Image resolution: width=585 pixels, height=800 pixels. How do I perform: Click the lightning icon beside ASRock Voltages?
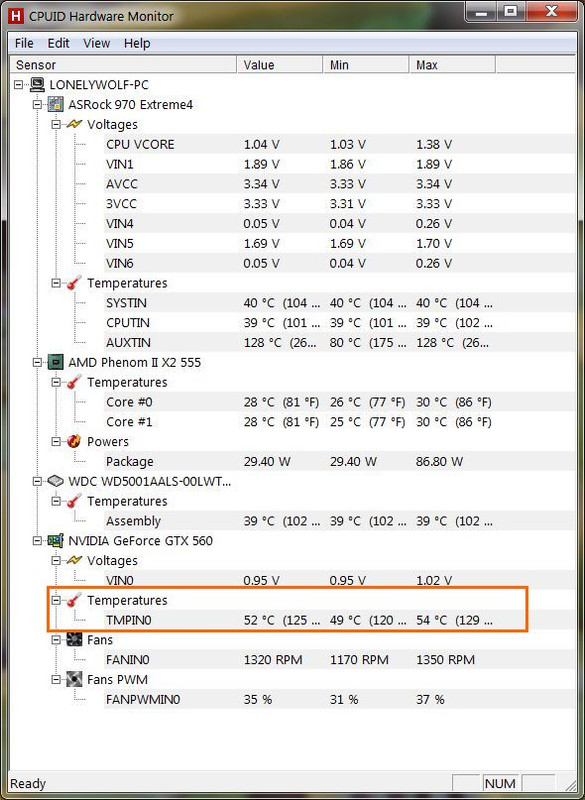pos(74,124)
